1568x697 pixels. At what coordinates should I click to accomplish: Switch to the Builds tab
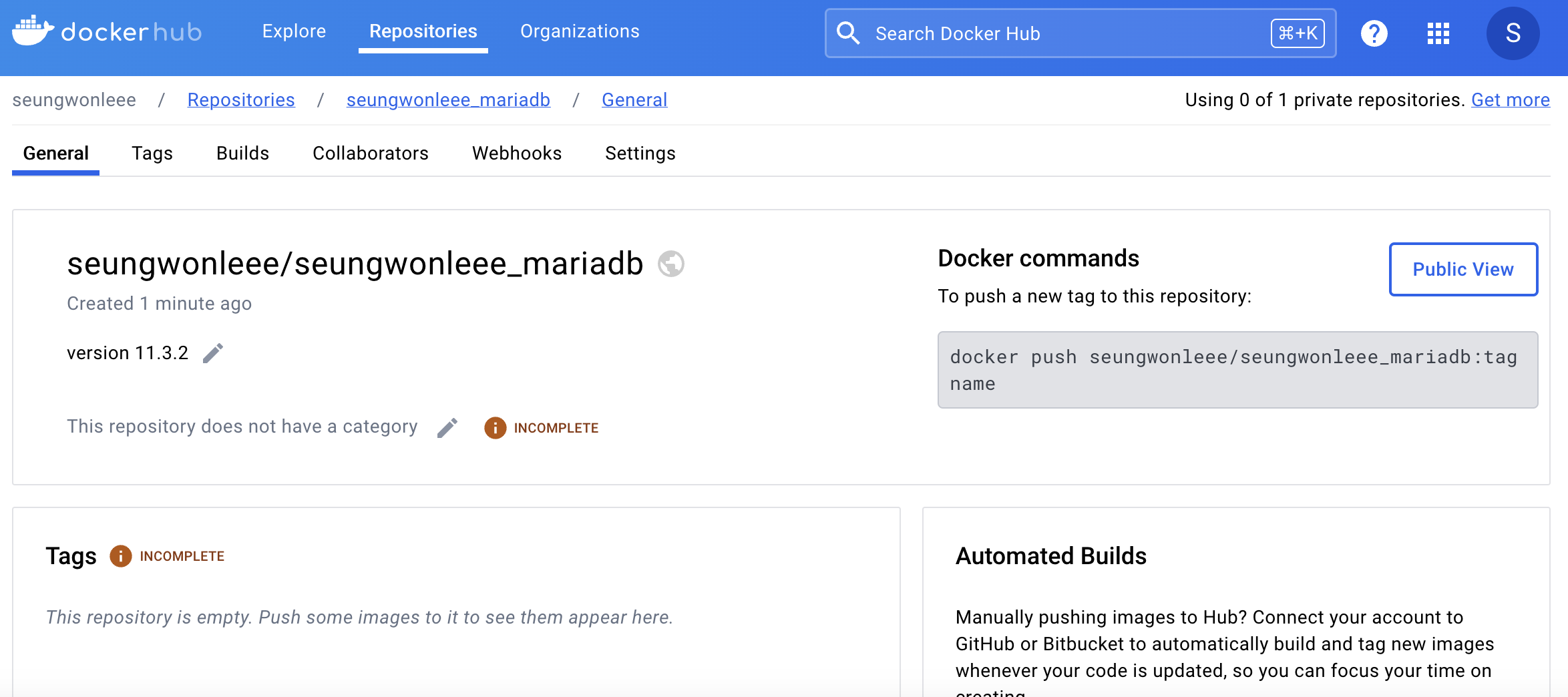click(242, 154)
